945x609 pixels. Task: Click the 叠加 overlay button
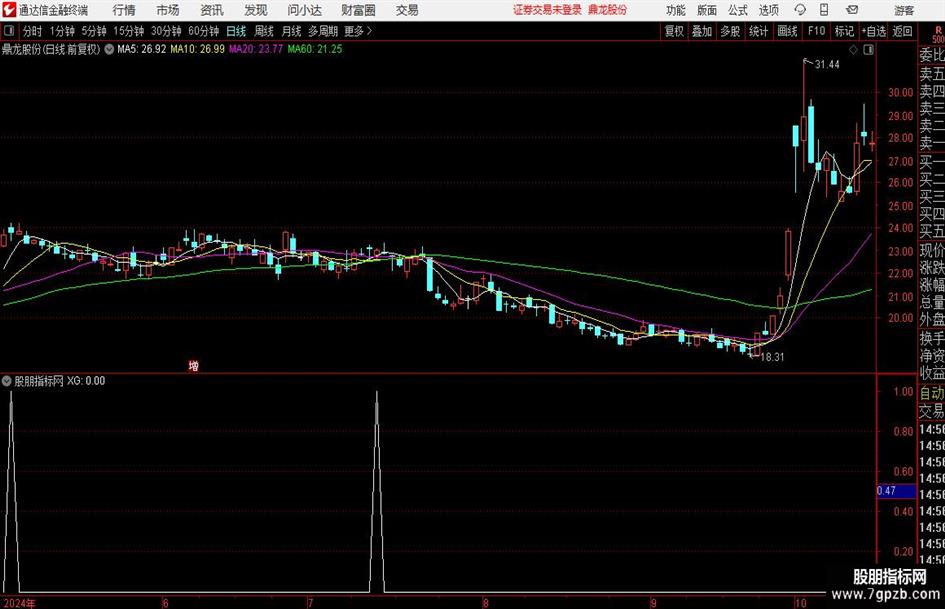pos(702,31)
